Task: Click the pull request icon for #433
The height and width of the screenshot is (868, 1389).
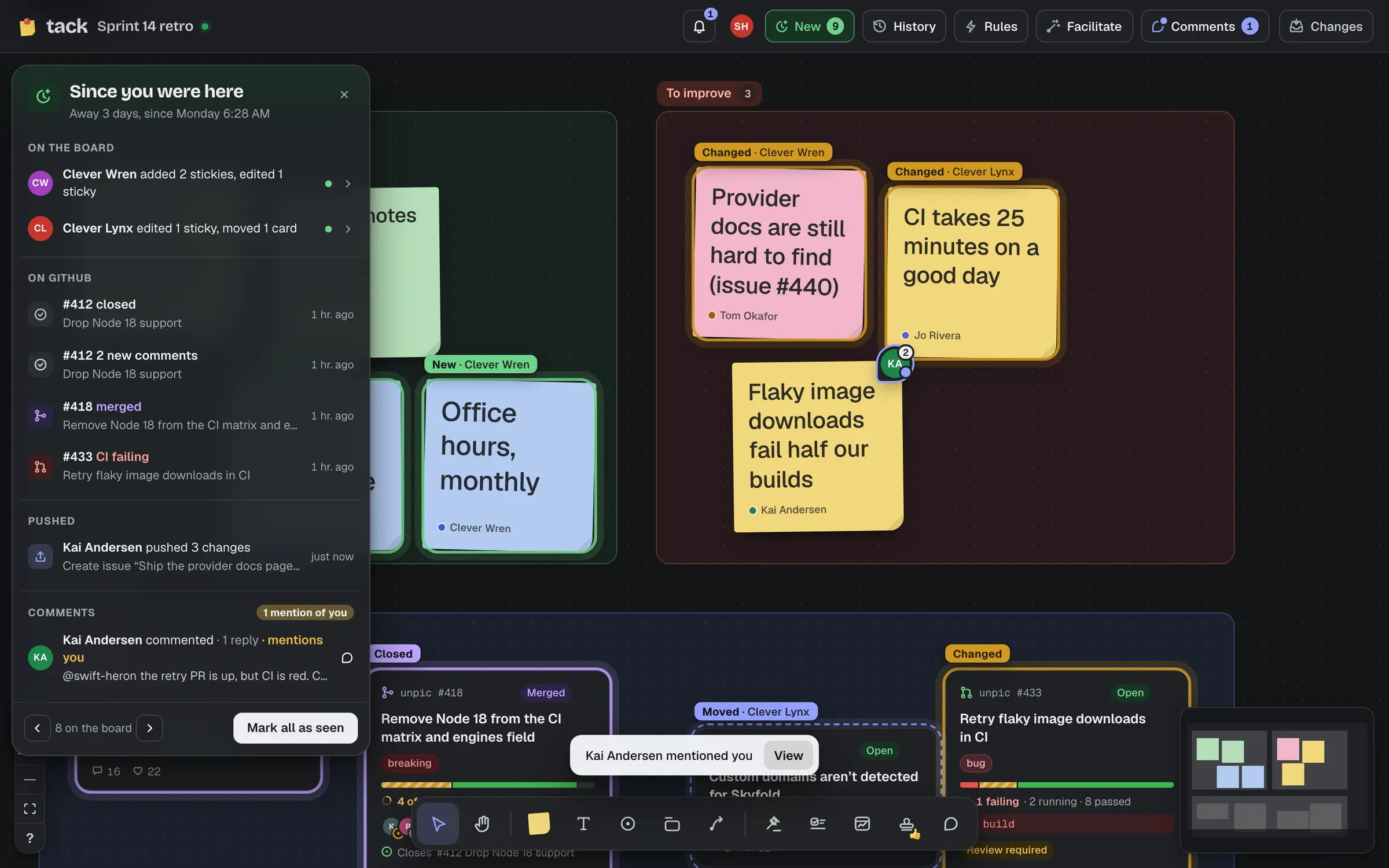Action: 41,466
